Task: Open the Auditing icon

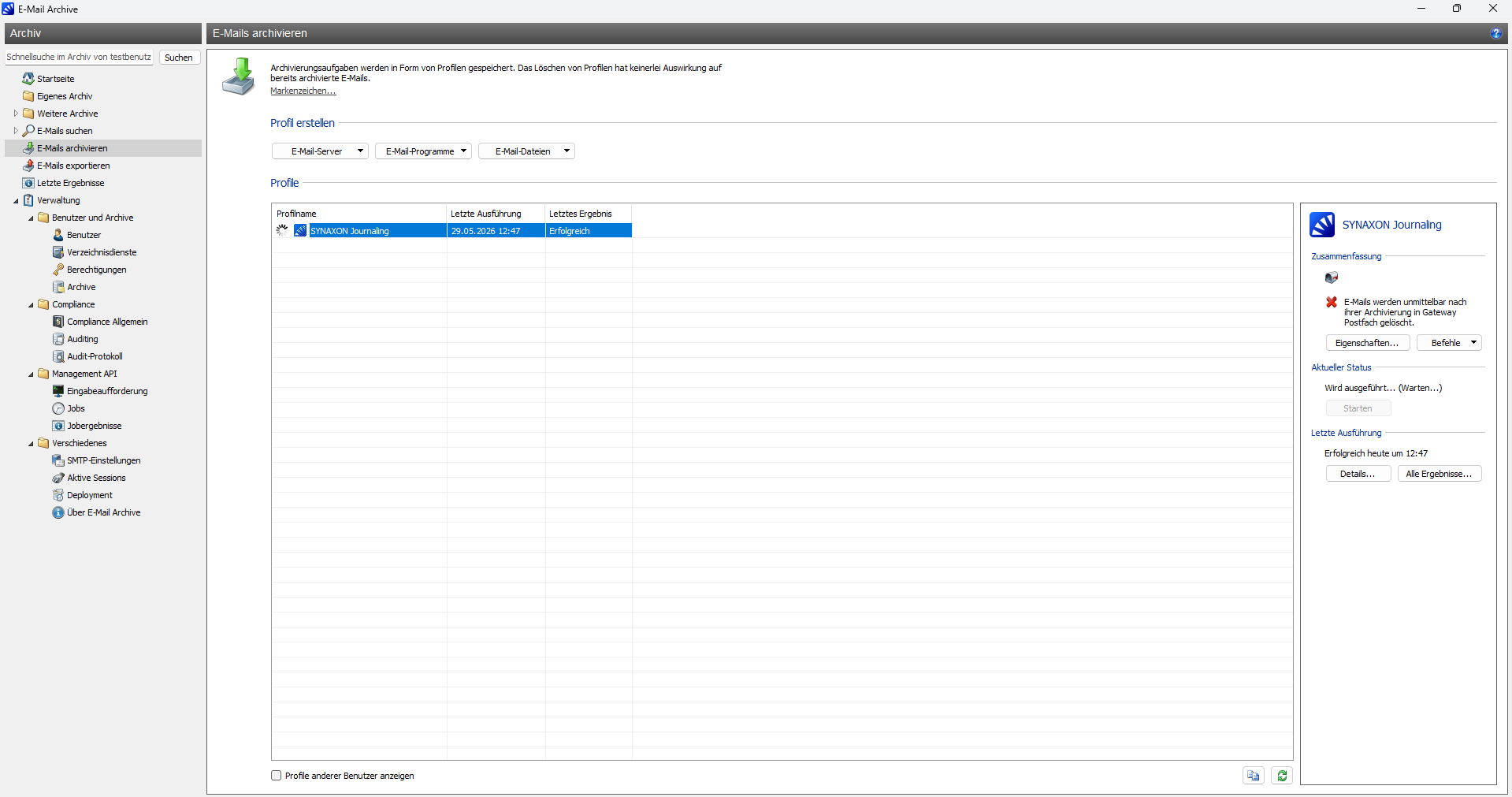Action: 58,339
